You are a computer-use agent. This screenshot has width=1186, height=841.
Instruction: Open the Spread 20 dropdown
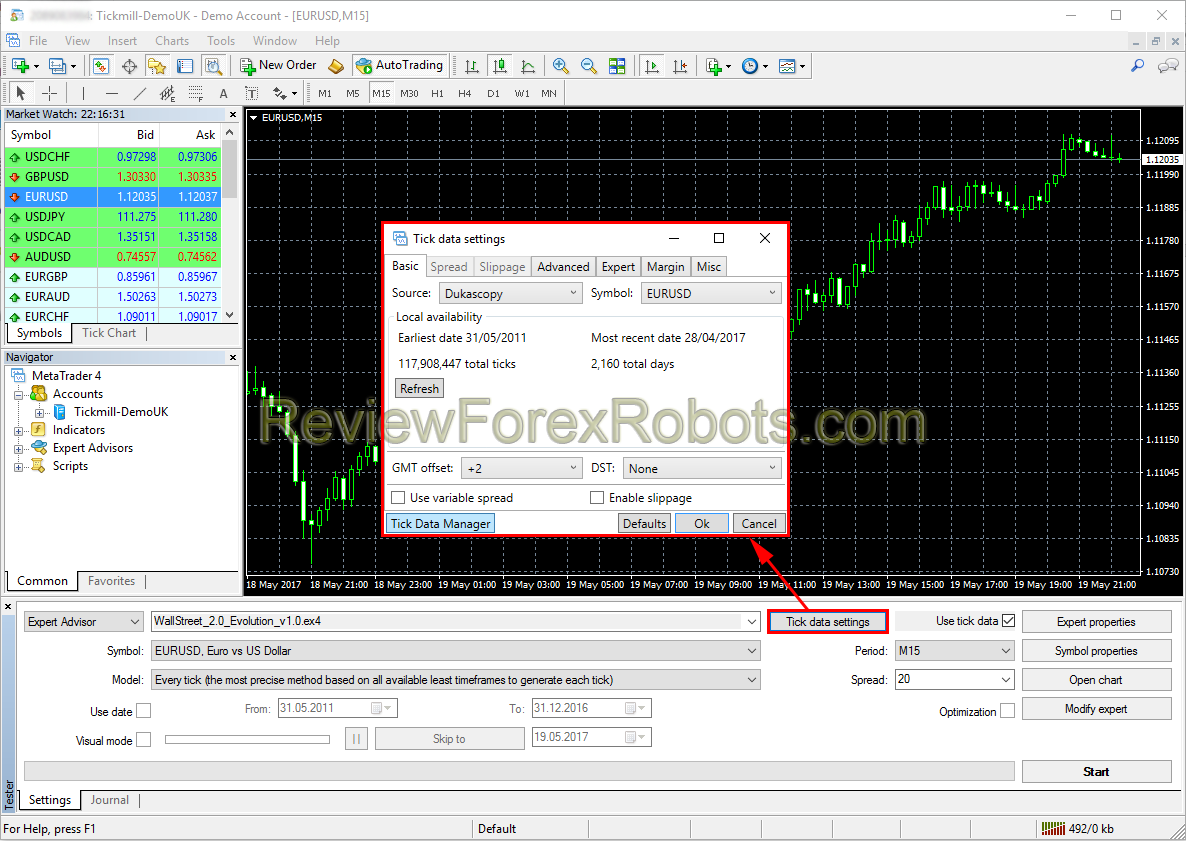tap(955, 679)
